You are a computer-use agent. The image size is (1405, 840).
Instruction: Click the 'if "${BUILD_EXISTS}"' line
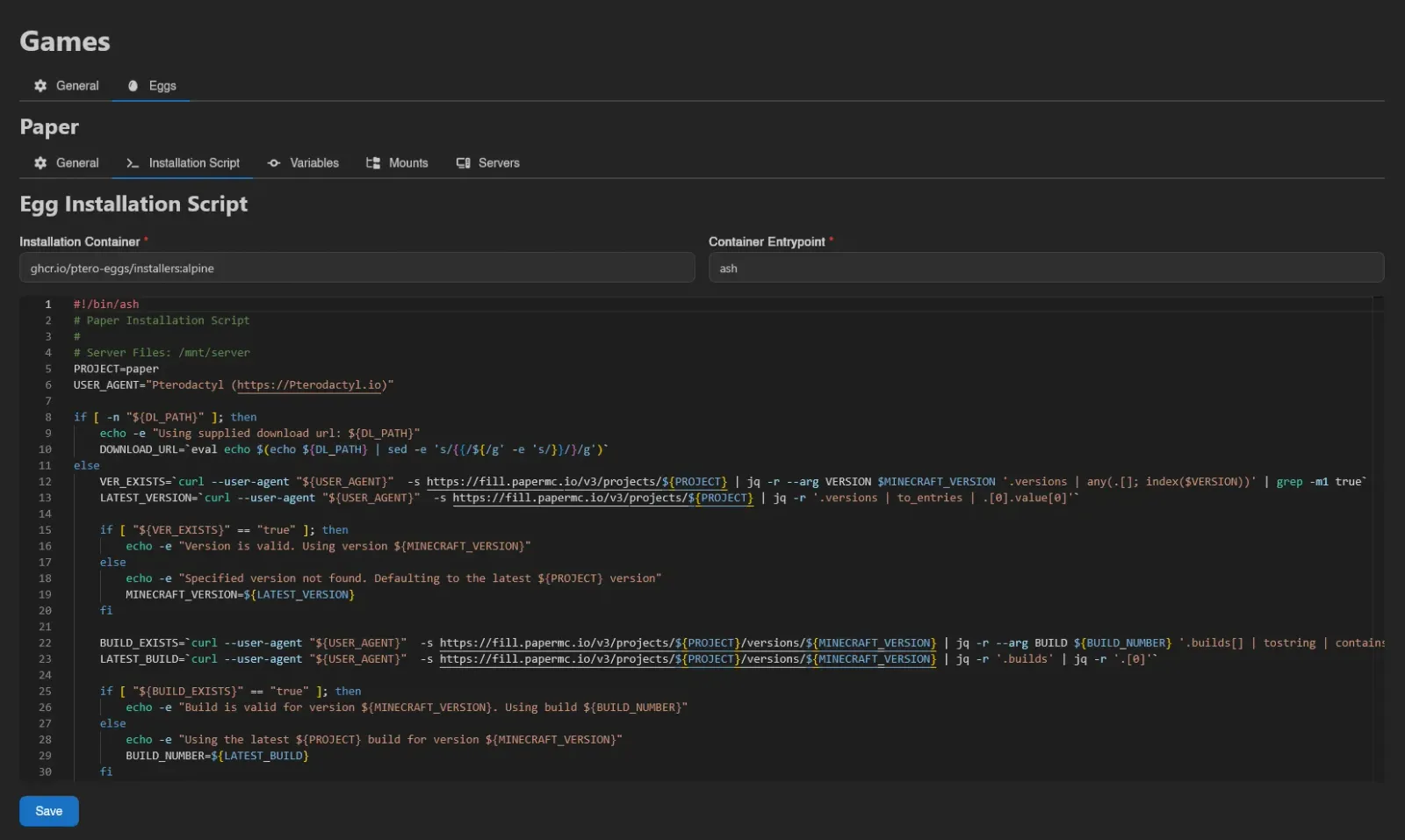[x=230, y=692]
